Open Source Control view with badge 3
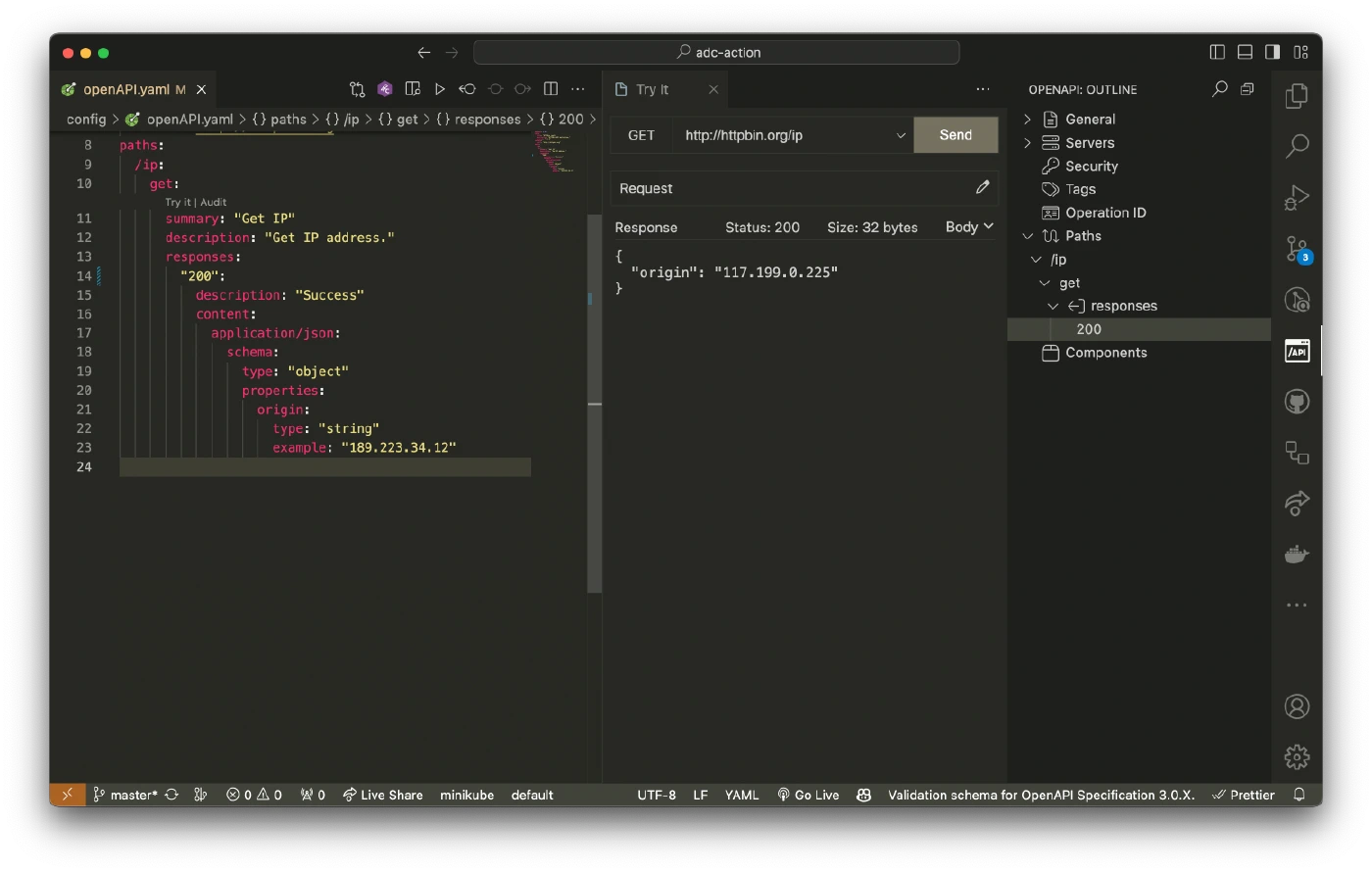Screen dimensions: 1372x872 tap(1297, 249)
